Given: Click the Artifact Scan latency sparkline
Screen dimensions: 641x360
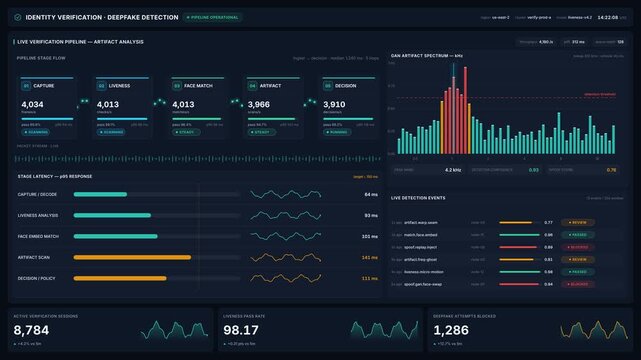Looking at the screenshot, I should tap(285, 257).
